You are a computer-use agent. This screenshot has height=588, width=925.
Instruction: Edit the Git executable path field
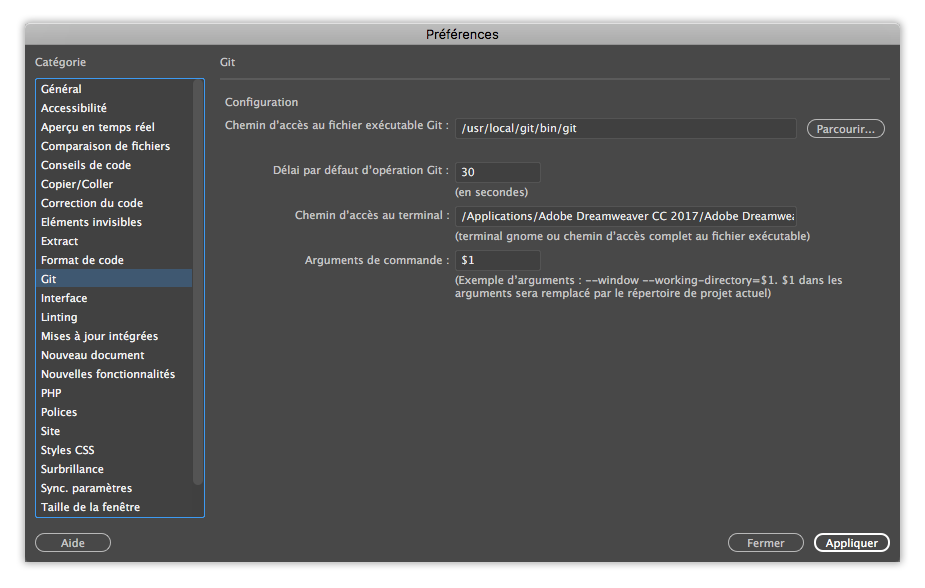coord(625,128)
